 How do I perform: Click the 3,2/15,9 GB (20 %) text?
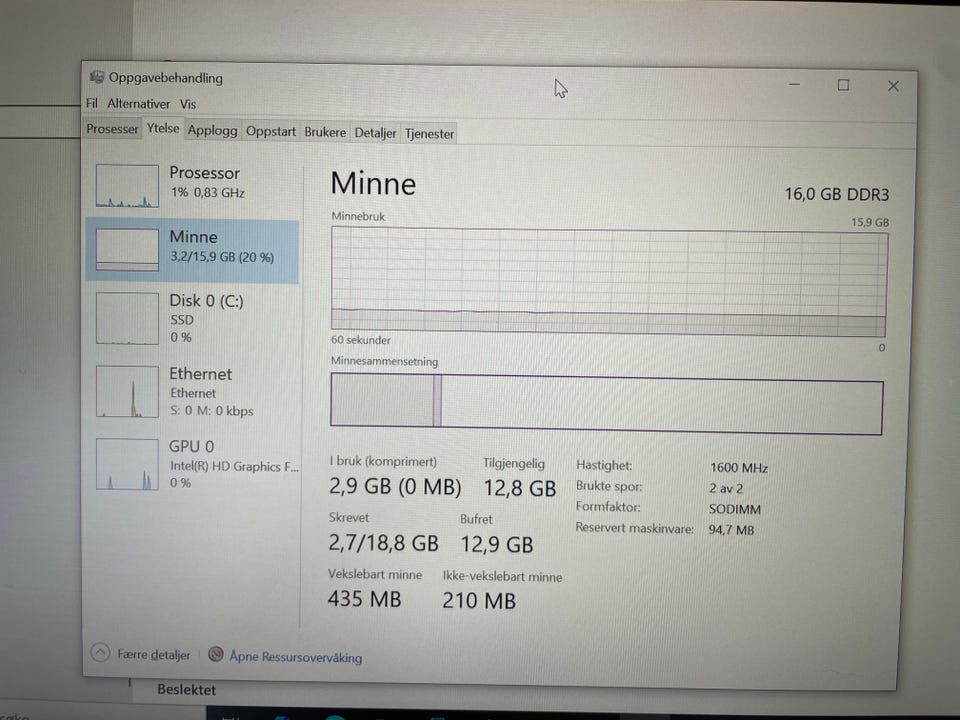coord(222,257)
